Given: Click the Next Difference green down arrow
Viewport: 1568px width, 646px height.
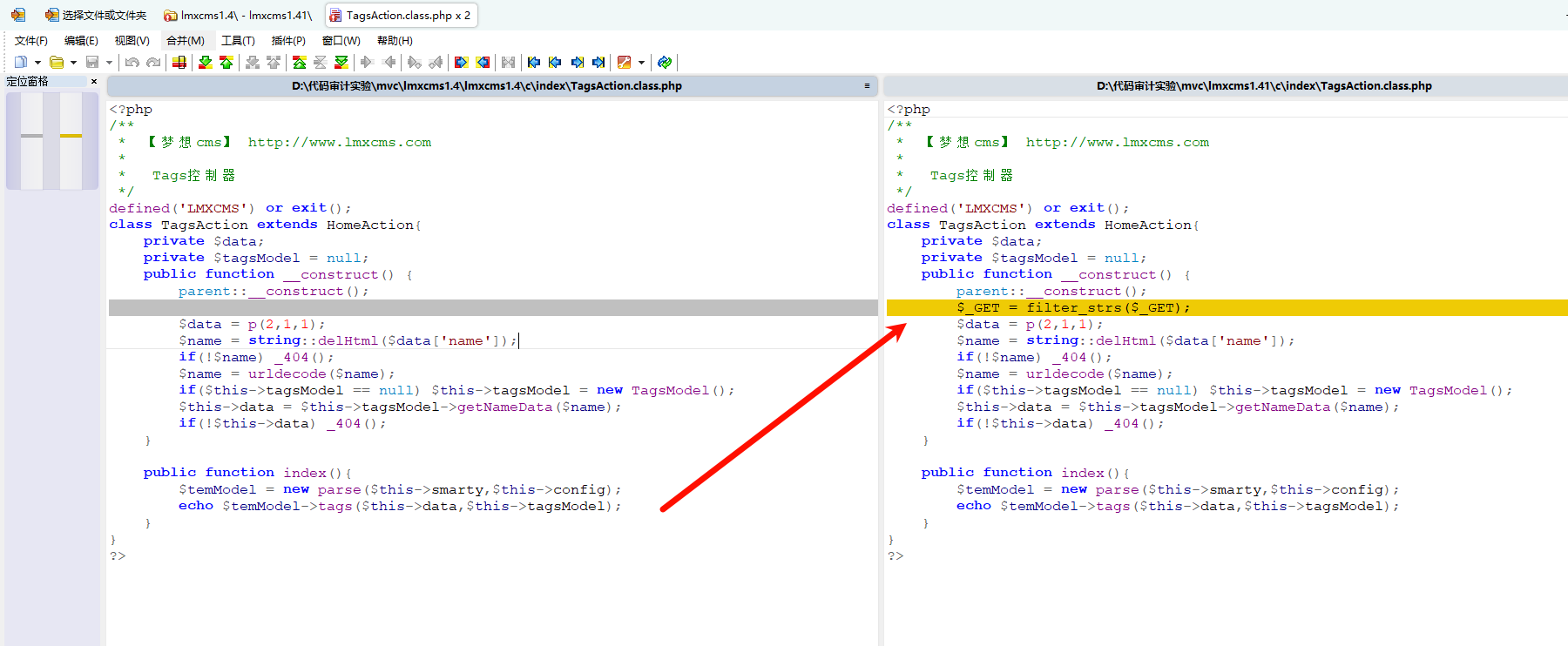Looking at the screenshot, I should (x=206, y=62).
